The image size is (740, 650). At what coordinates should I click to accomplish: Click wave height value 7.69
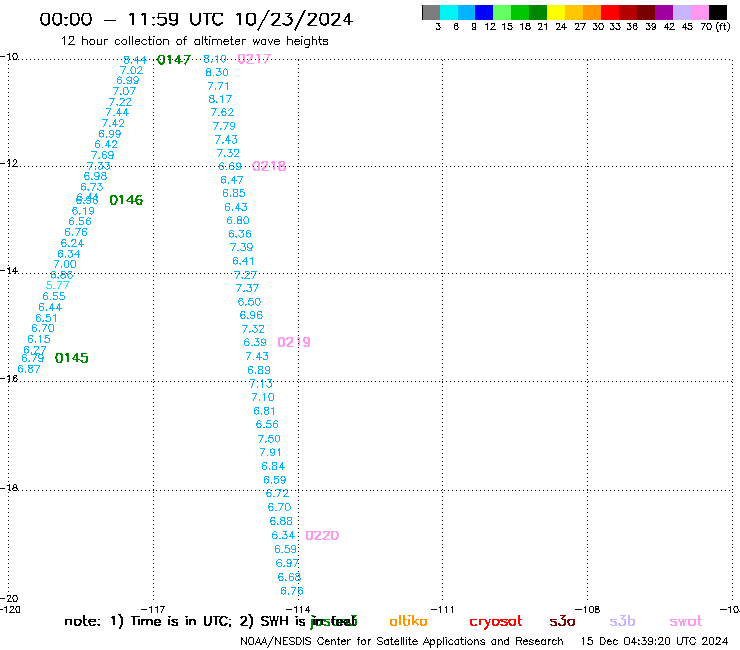pos(102,155)
